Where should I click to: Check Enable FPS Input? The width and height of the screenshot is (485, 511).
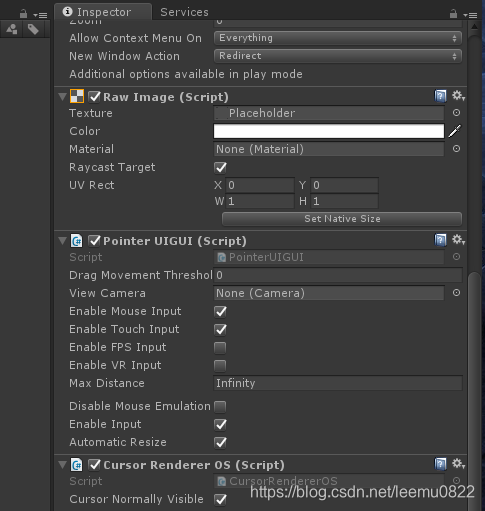click(x=220, y=347)
